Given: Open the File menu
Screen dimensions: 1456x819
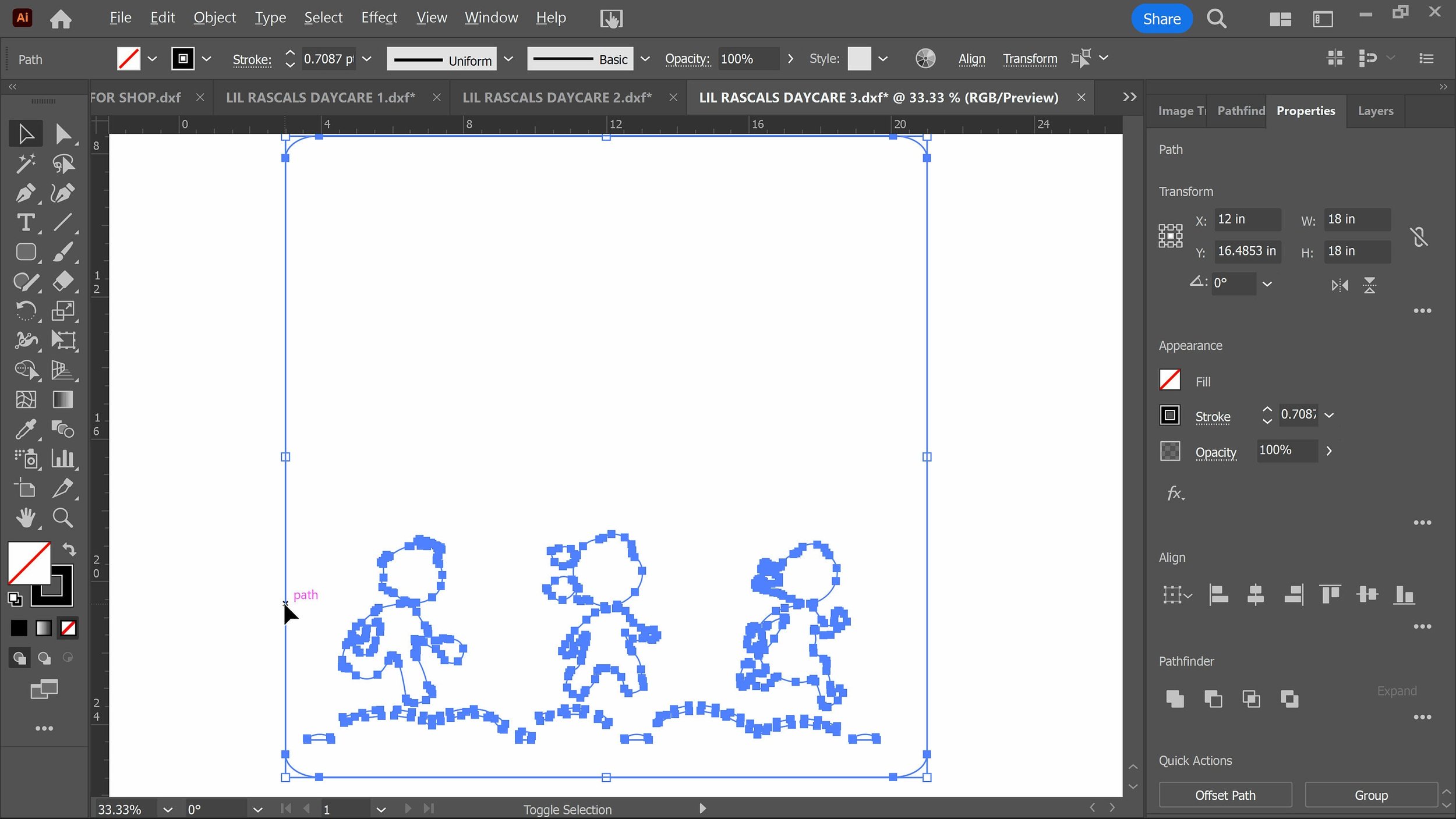Looking at the screenshot, I should pos(121,18).
